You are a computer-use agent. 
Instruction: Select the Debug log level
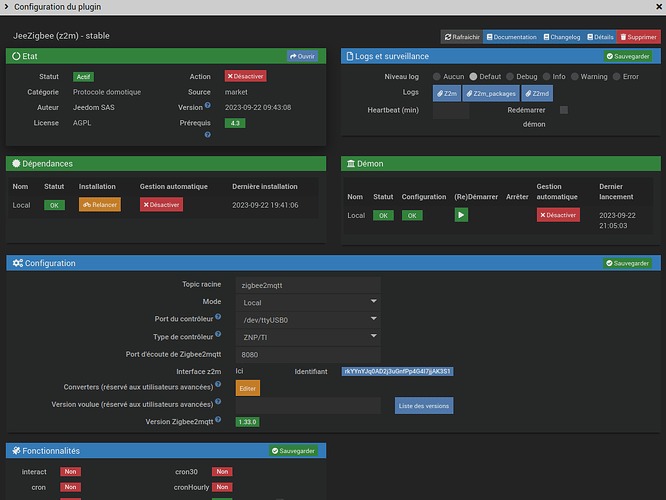point(510,76)
